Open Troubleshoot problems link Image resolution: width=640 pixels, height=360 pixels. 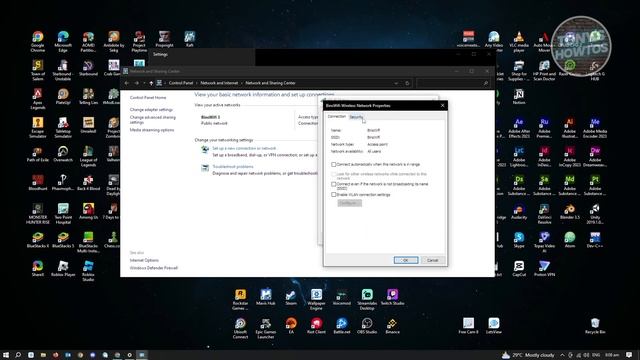[233, 167]
